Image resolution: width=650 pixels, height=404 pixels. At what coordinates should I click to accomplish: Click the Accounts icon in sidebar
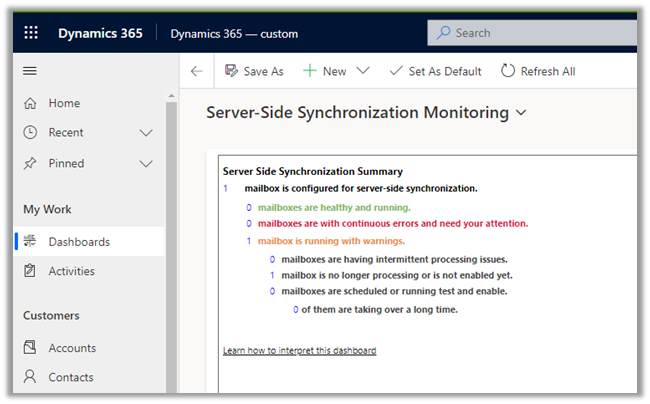(x=30, y=348)
